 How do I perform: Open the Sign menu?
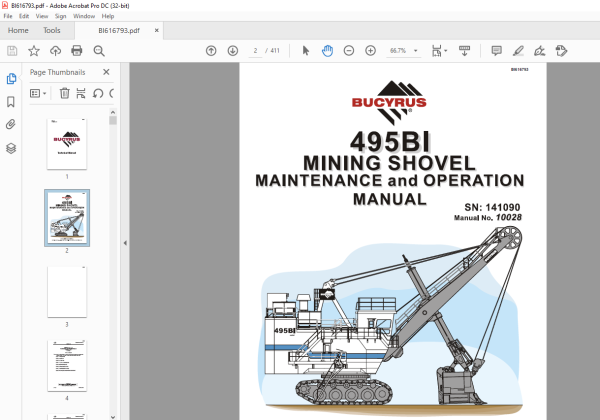[x=60, y=16]
